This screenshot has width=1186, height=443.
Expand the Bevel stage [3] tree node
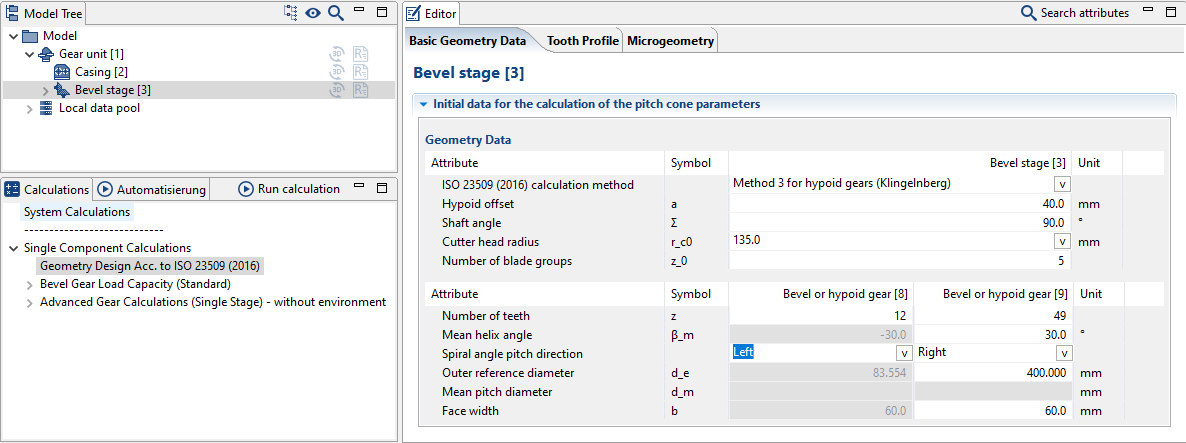[x=45, y=90]
